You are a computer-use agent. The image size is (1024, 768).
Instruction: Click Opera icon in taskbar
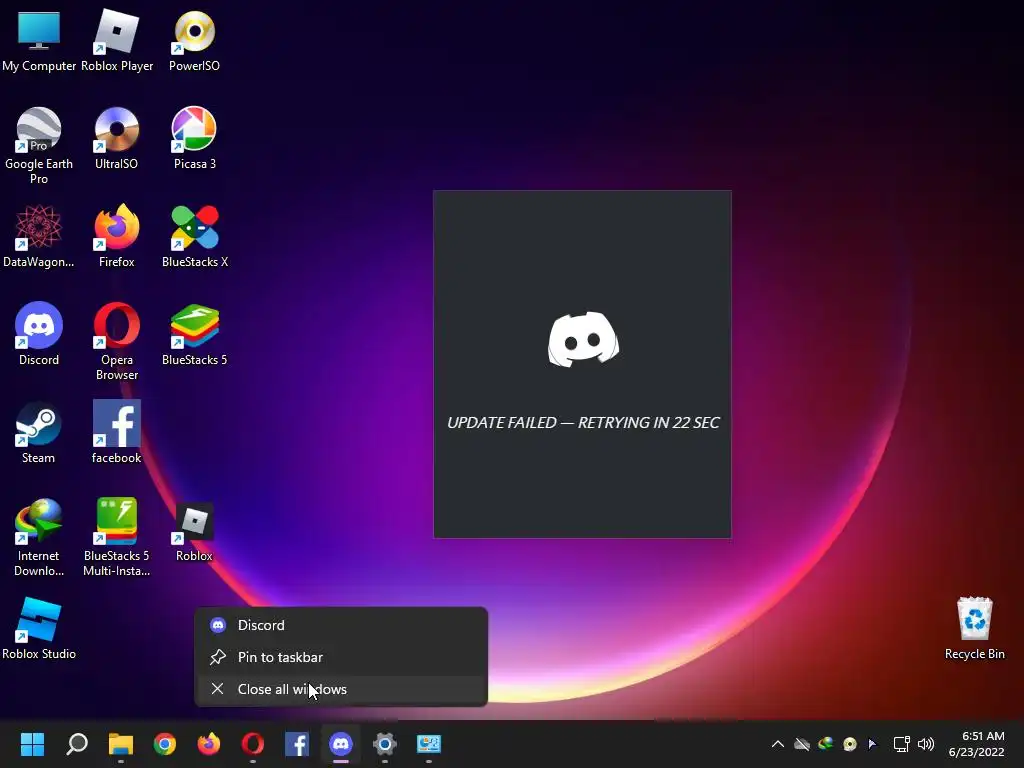point(253,744)
